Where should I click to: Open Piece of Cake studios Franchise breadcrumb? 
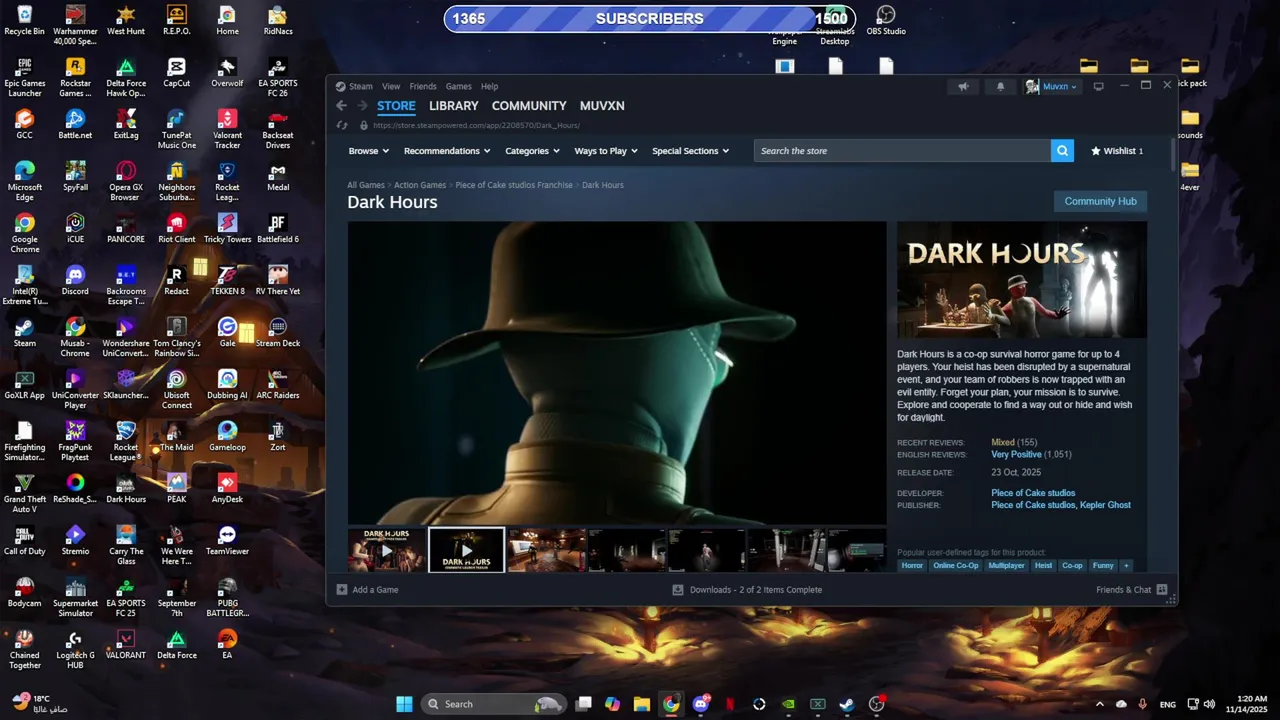(x=514, y=185)
